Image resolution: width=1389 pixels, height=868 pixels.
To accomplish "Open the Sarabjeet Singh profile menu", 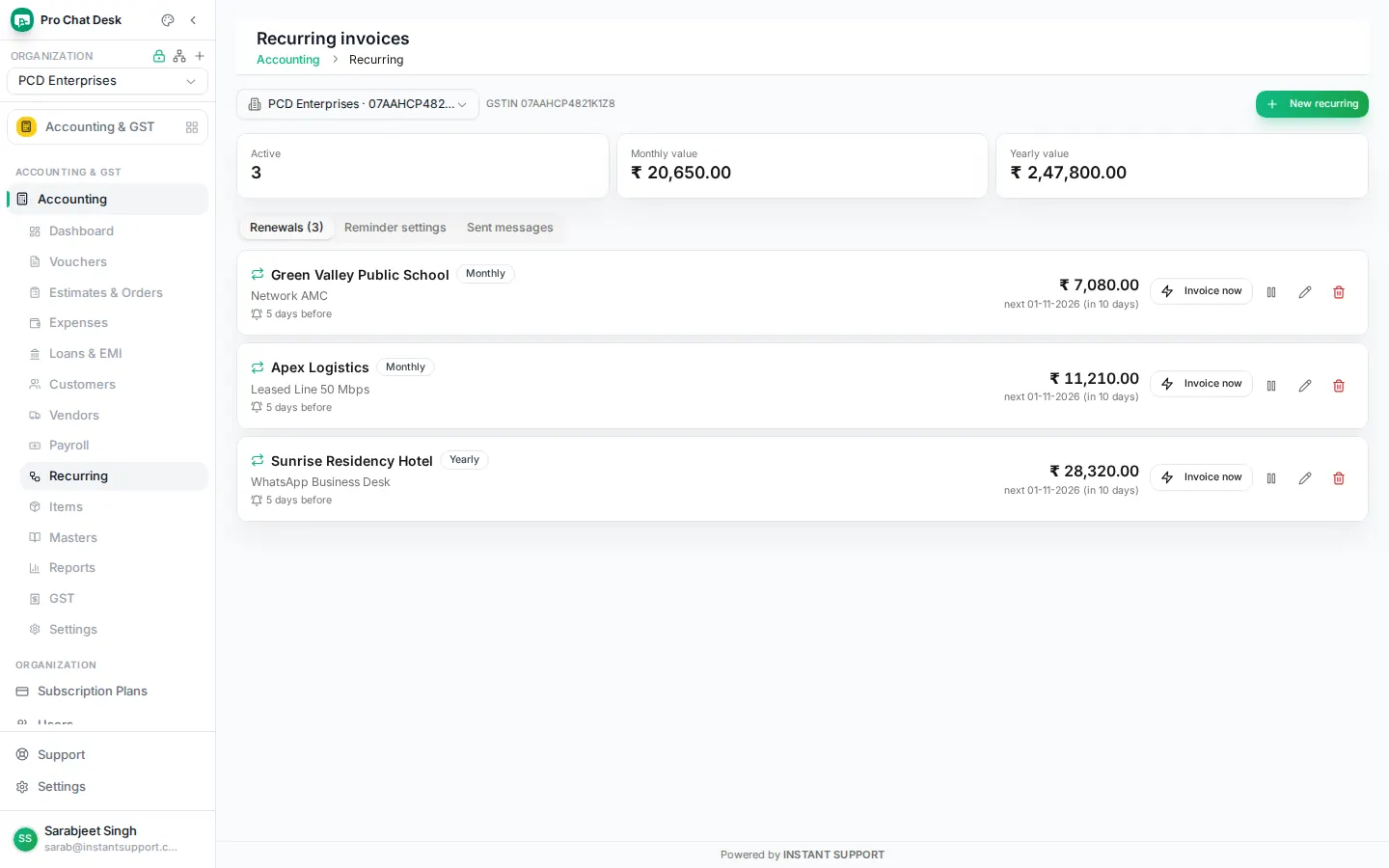I will tap(107, 839).
